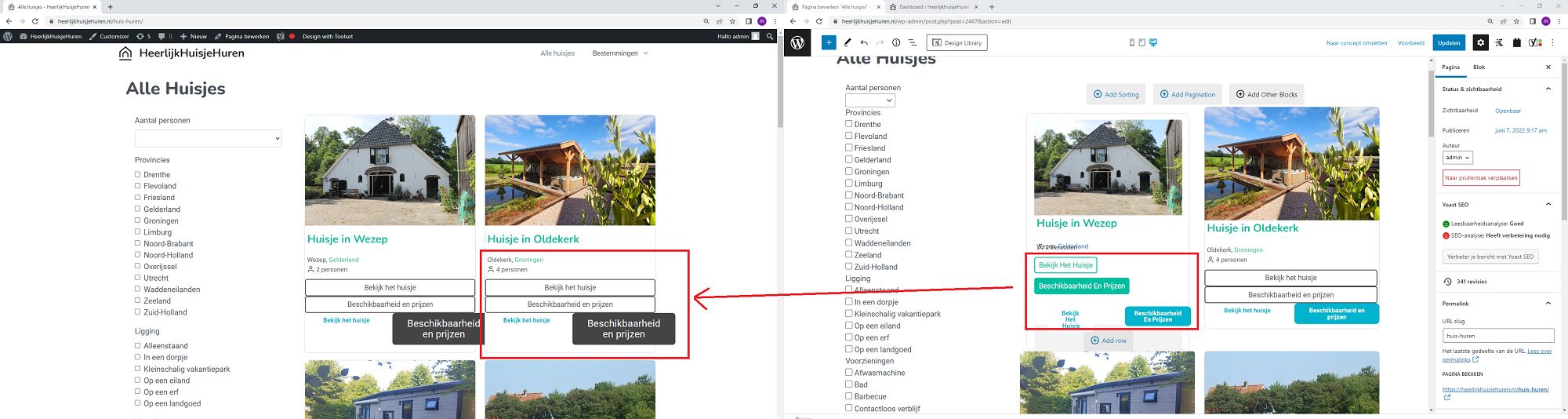Select the desktop preview device icon
Viewport: 1568px width, 419px height.
pos(1153,42)
